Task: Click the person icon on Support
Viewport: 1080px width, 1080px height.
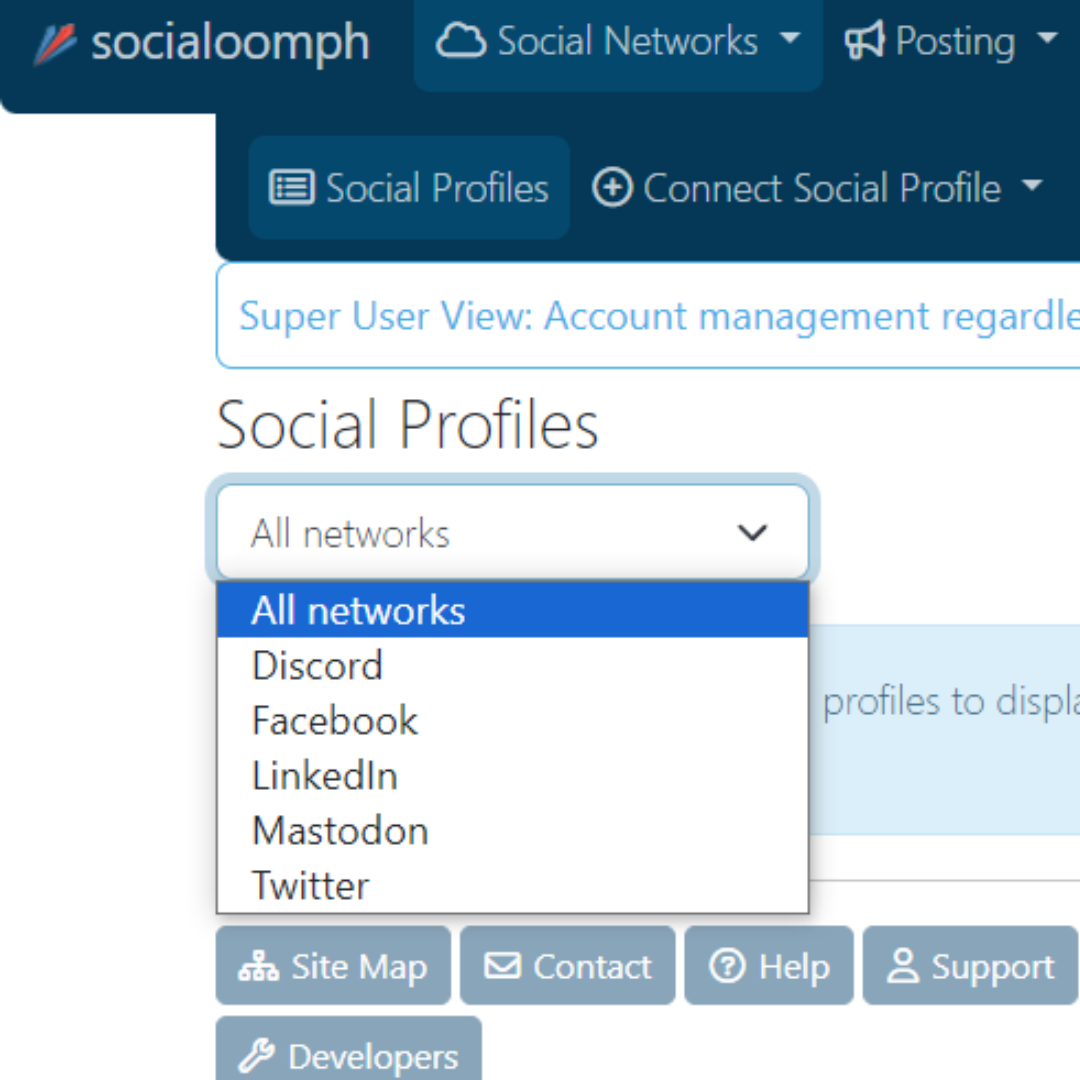Action: (x=902, y=965)
